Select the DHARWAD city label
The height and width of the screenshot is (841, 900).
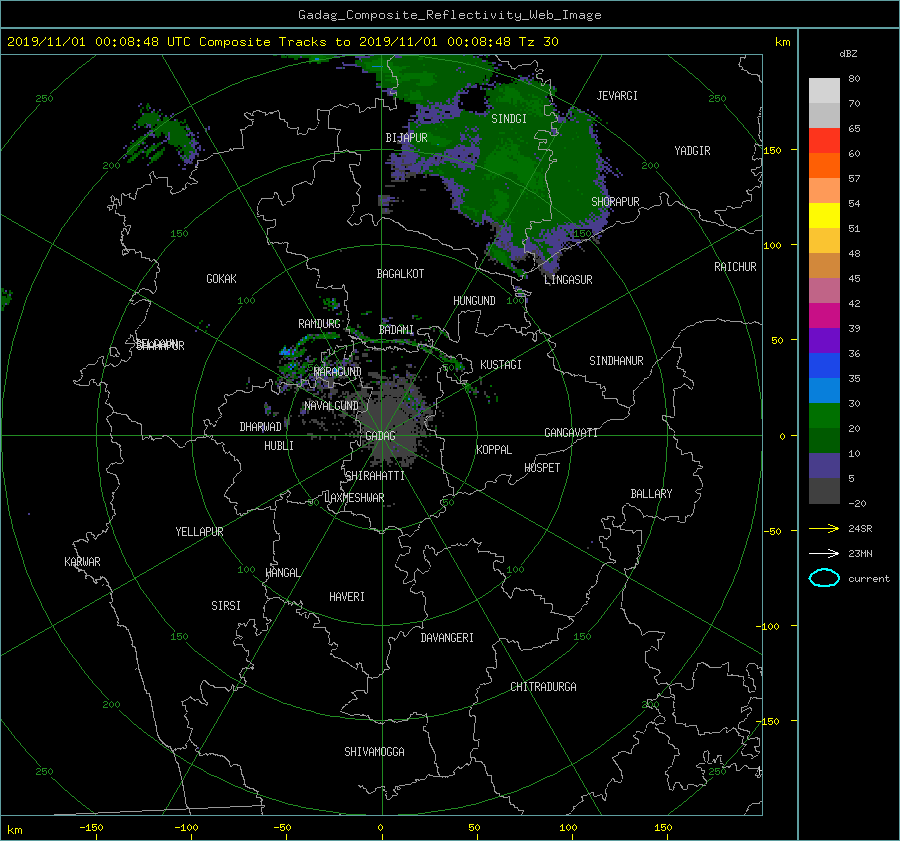260,427
